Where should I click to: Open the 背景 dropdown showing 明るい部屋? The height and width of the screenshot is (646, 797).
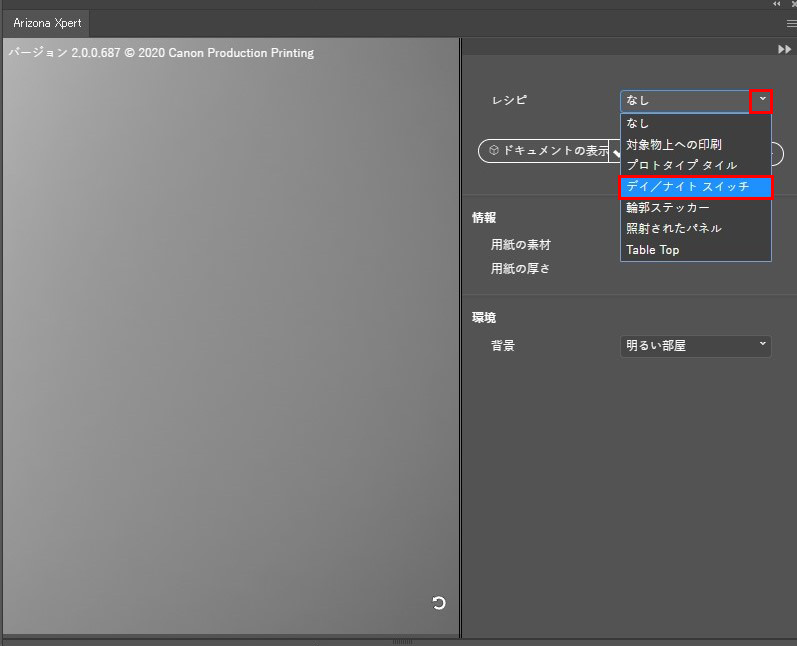(x=695, y=346)
